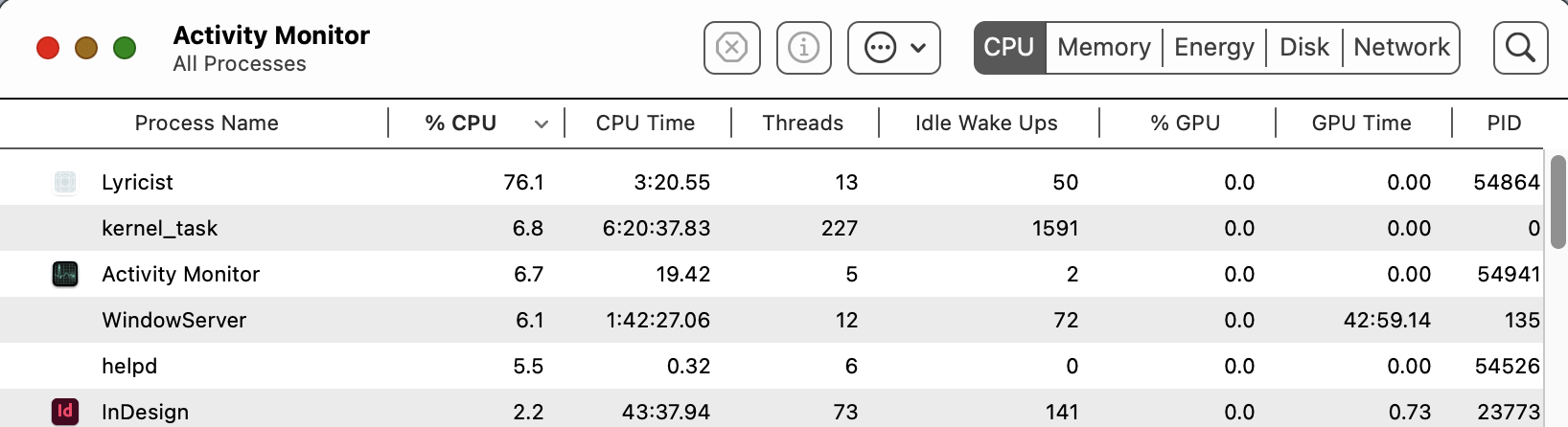Click the inspect process info icon
Viewport: 1568px width, 427px height.
point(803,48)
